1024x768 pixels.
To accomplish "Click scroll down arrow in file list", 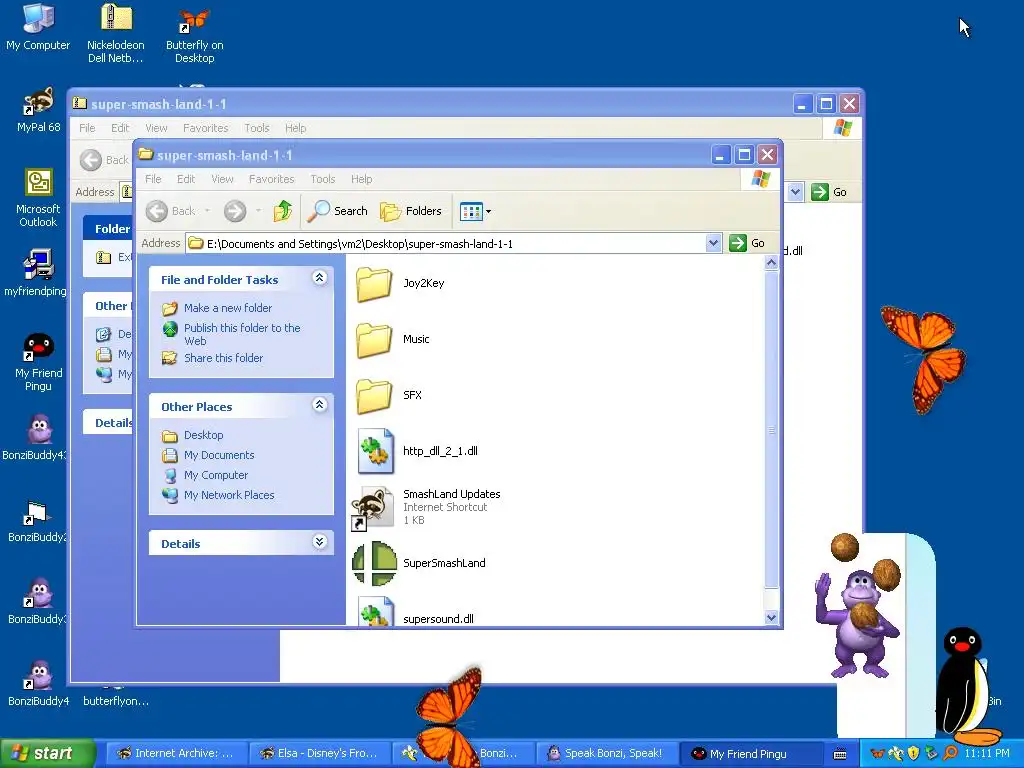I will pyautogui.click(x=771, y=617).
